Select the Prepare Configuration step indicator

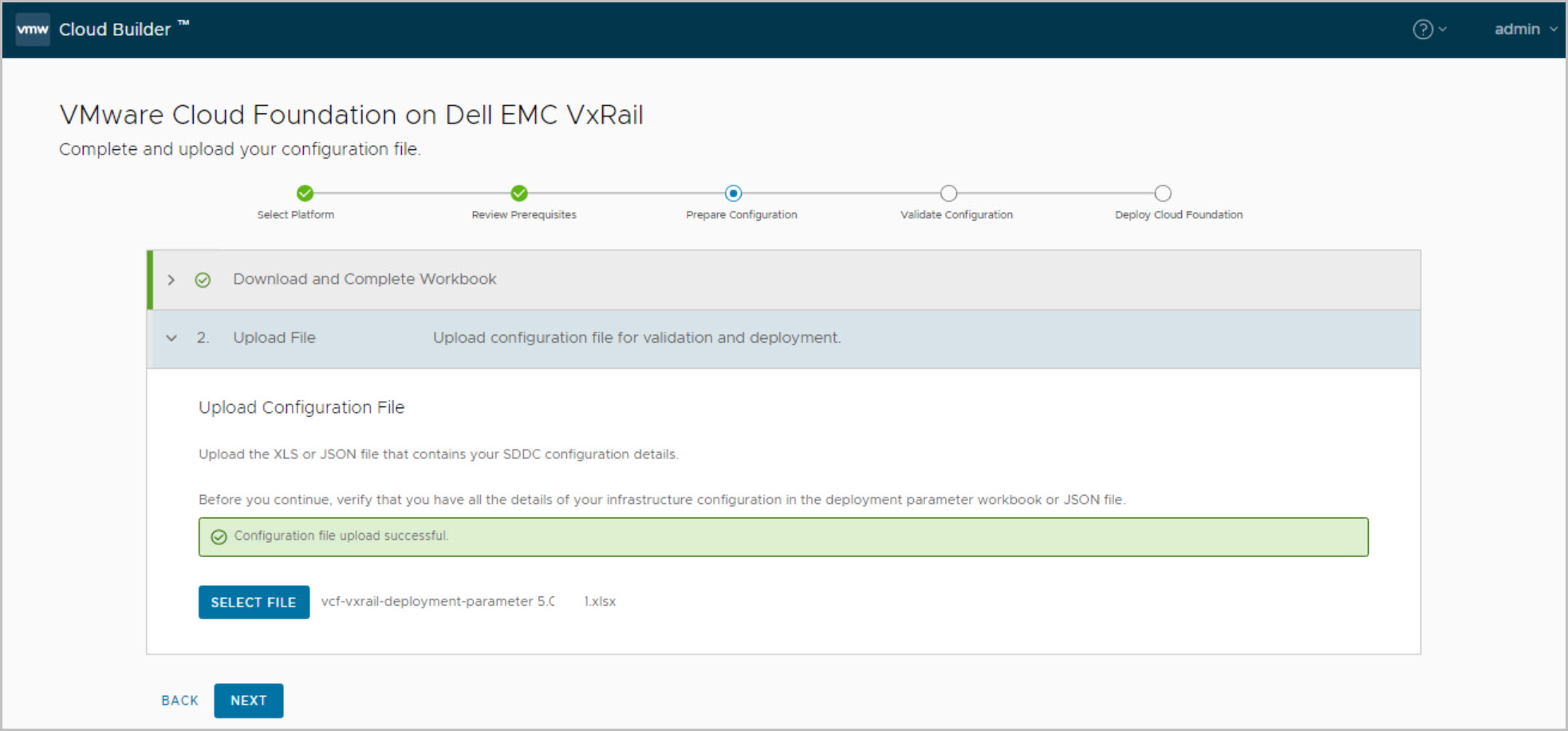[733, 193]
